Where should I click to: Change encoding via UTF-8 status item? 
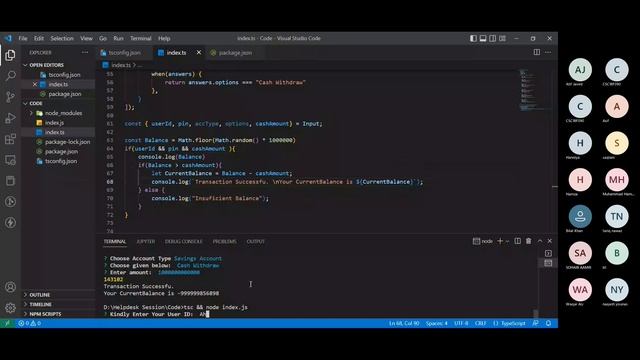pyautogui.click(x=461, y=323)
